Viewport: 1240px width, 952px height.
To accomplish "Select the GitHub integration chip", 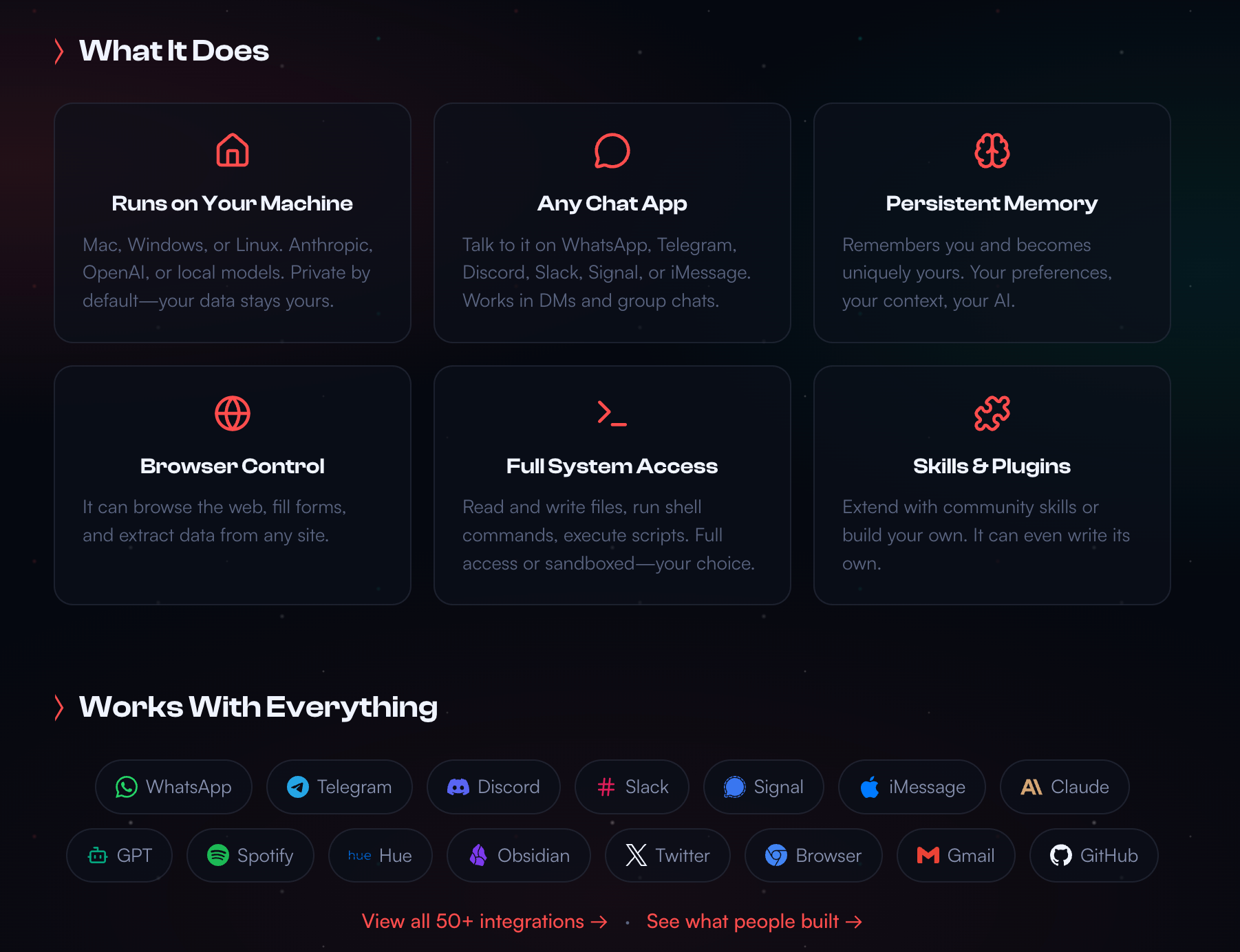I will click(1093, 856).
